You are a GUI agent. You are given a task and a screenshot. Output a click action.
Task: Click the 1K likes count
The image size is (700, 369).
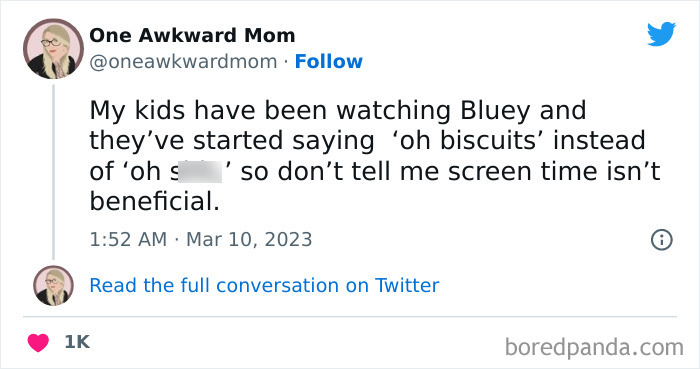(77, 342)
